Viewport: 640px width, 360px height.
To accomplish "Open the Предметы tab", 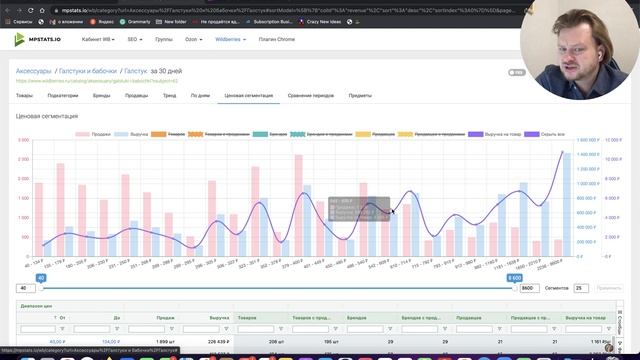I will (360, 96).
